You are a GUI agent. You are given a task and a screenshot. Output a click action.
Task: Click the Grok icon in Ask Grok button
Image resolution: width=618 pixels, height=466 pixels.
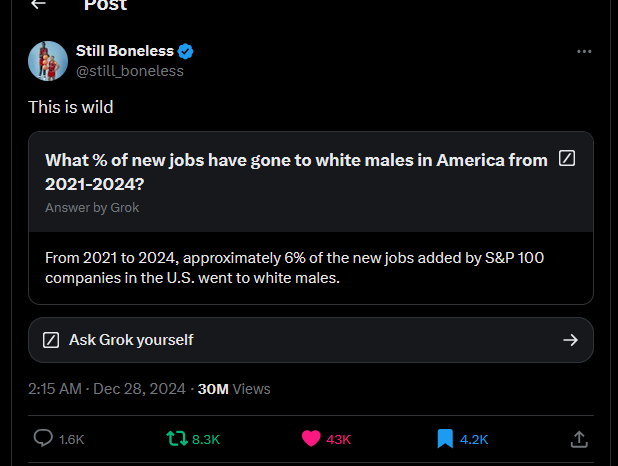tap(52, 340)
